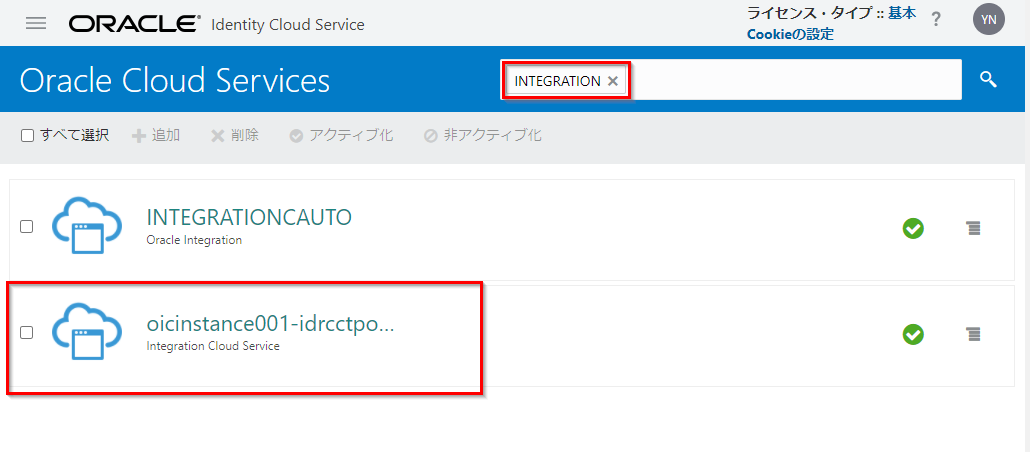
Task: Open the Cookieの設定 link
Action: (x=790, y=34)
